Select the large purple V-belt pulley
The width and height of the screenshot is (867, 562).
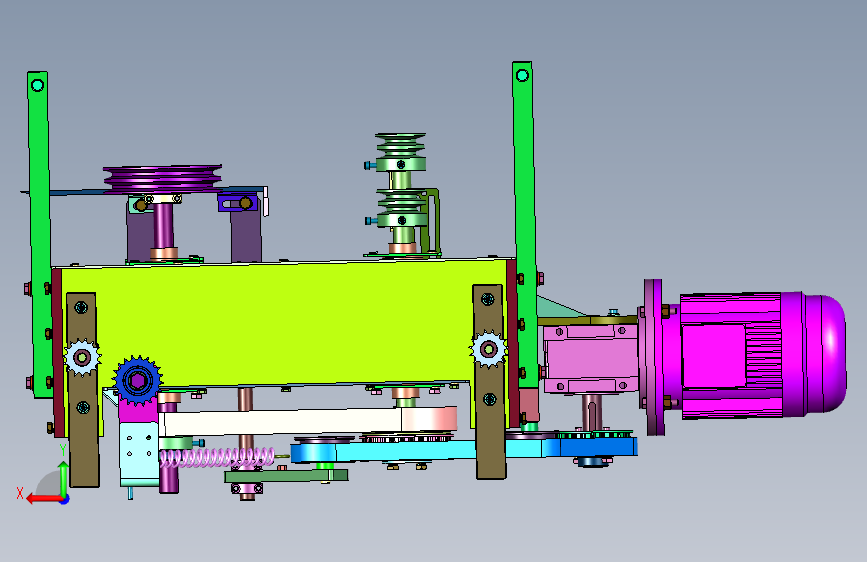click(x=163, y=178)
